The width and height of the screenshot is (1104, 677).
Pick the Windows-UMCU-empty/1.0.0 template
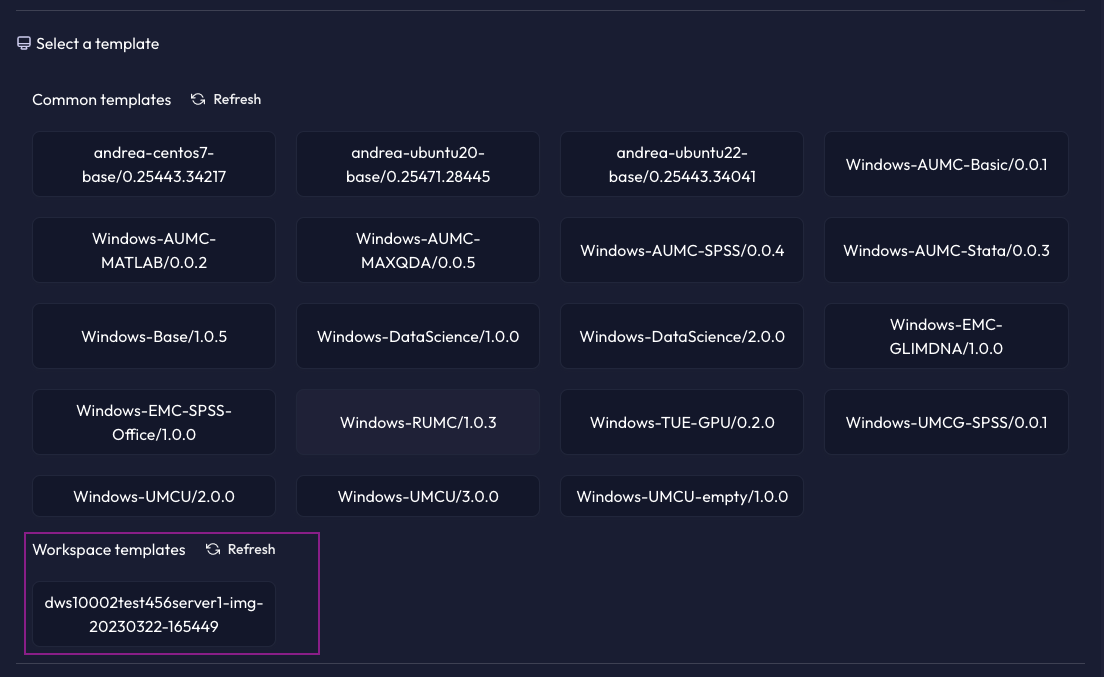tap(682, 496)
